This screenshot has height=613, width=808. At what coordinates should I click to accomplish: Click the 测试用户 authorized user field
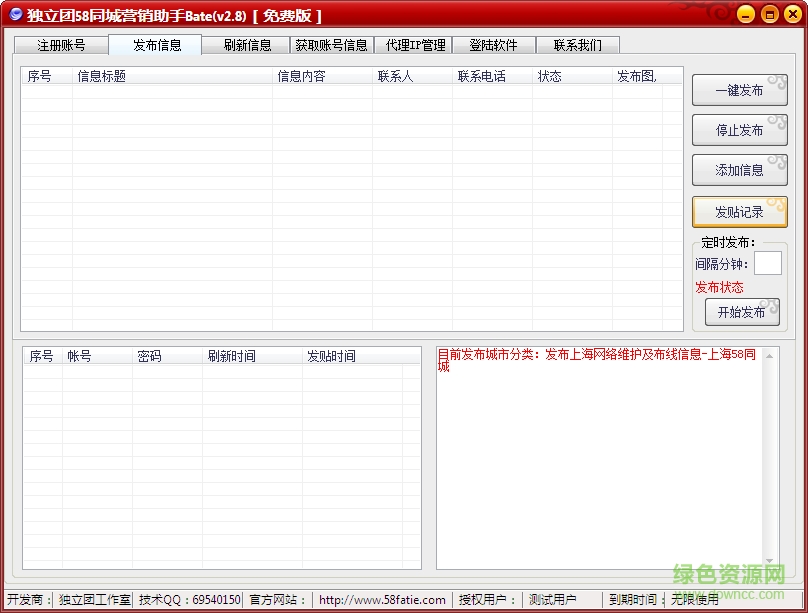pos(556,600)
